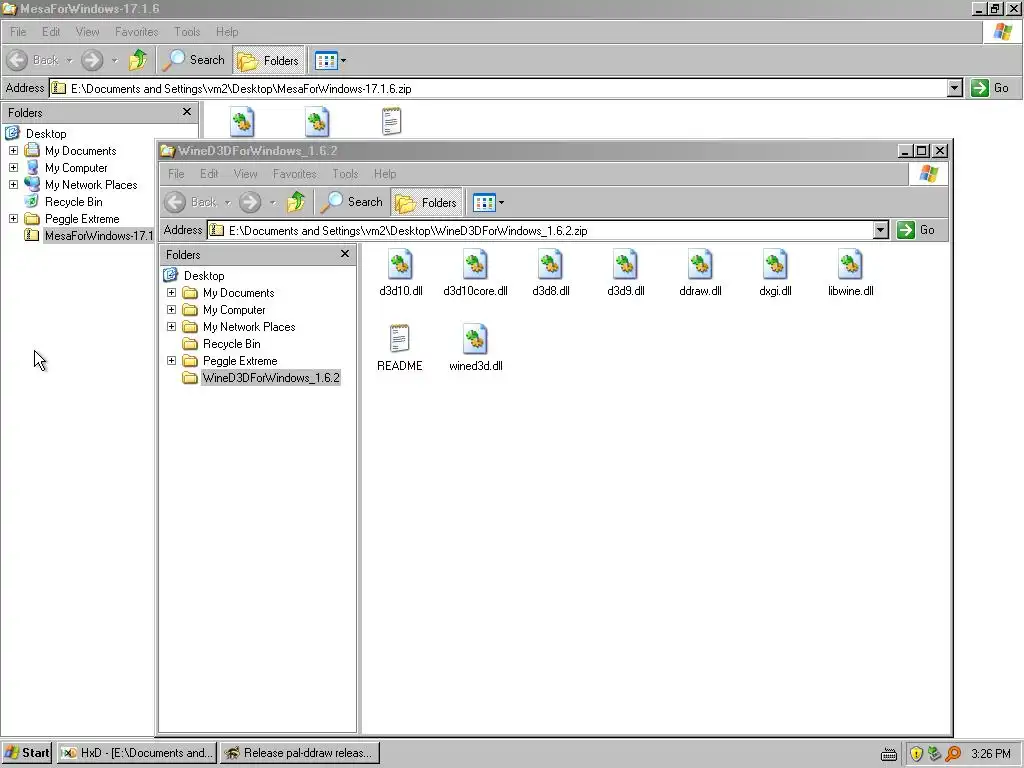The width and height of the screenshot is (1024, 768).
Task: Open Edit menu in WineD3D window
Action: [x=209, y=174]
